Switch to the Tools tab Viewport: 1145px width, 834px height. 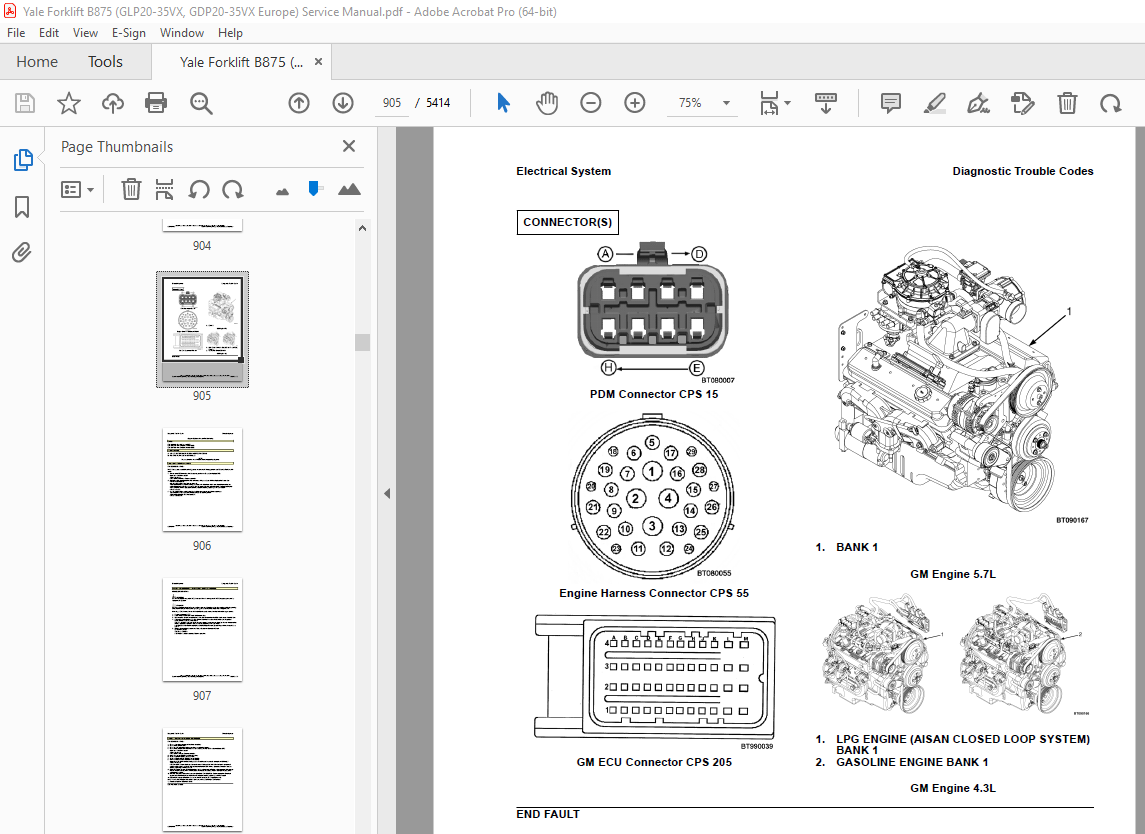(105, 62)
